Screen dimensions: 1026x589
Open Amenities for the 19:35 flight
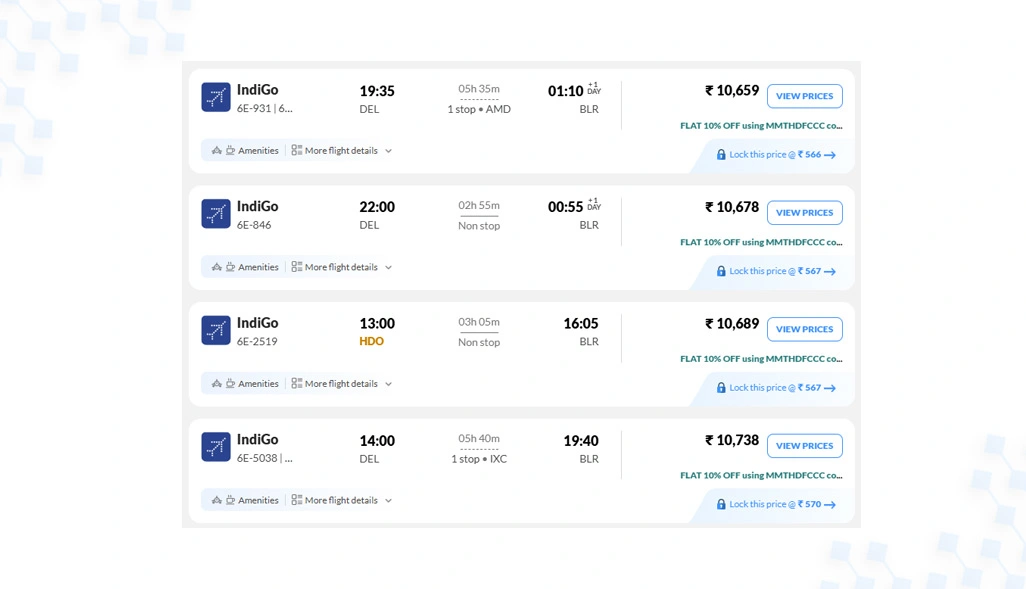coord(245,151)
